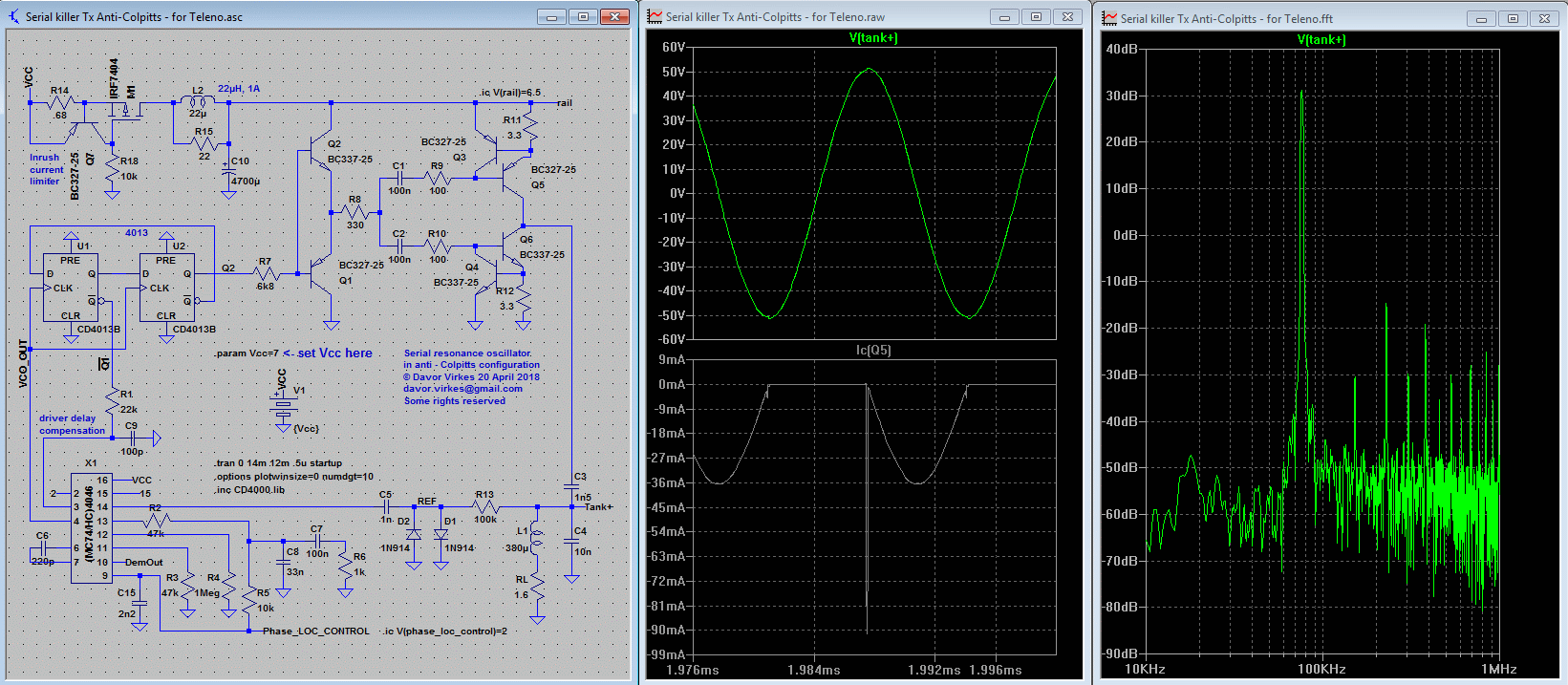The height and width of the screenshot is (685, 1568).
Task: Click the X1 MC74HC4046 PLL chip
Action: coord(92,527)
